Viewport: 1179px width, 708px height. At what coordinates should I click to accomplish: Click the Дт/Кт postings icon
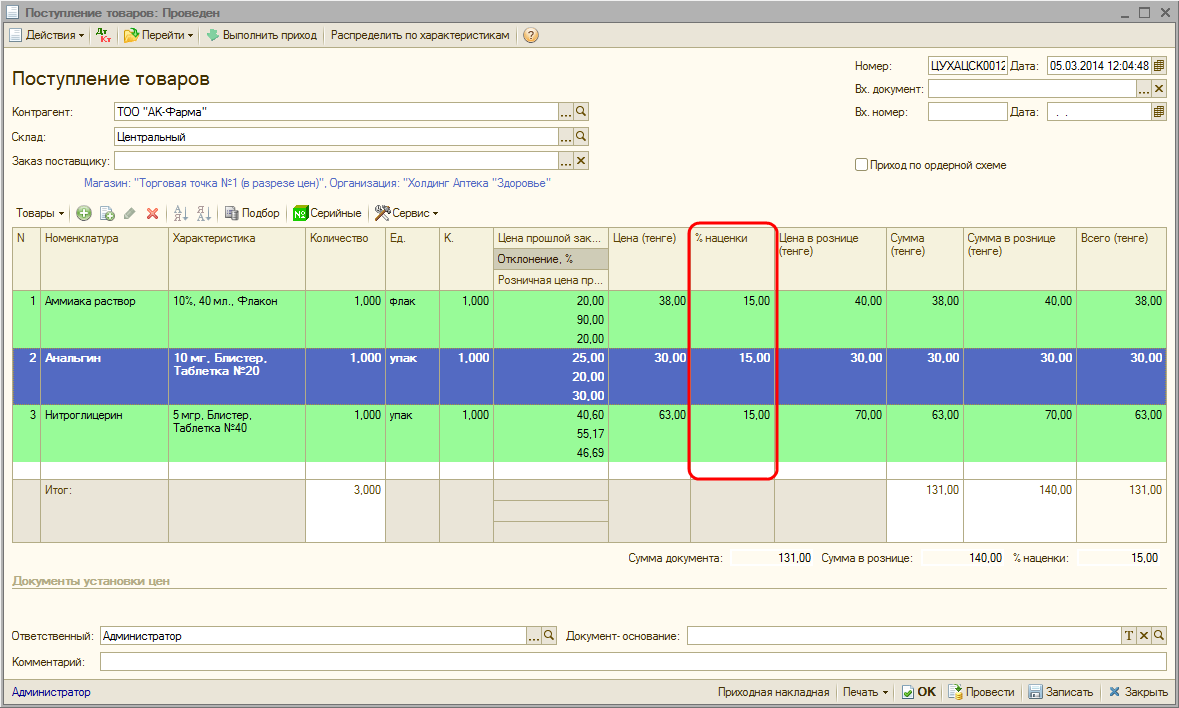coord(103,35)
